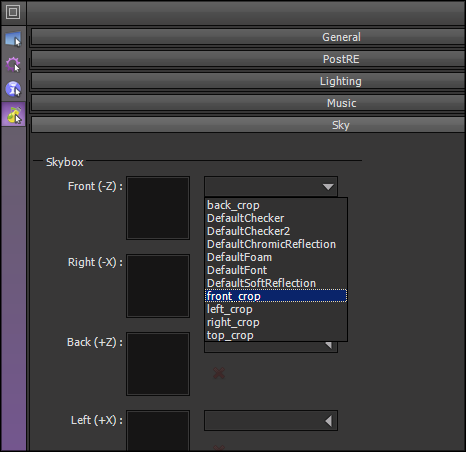Choose DefaultChecker from the list
The image size is (466, 452).
276,218
